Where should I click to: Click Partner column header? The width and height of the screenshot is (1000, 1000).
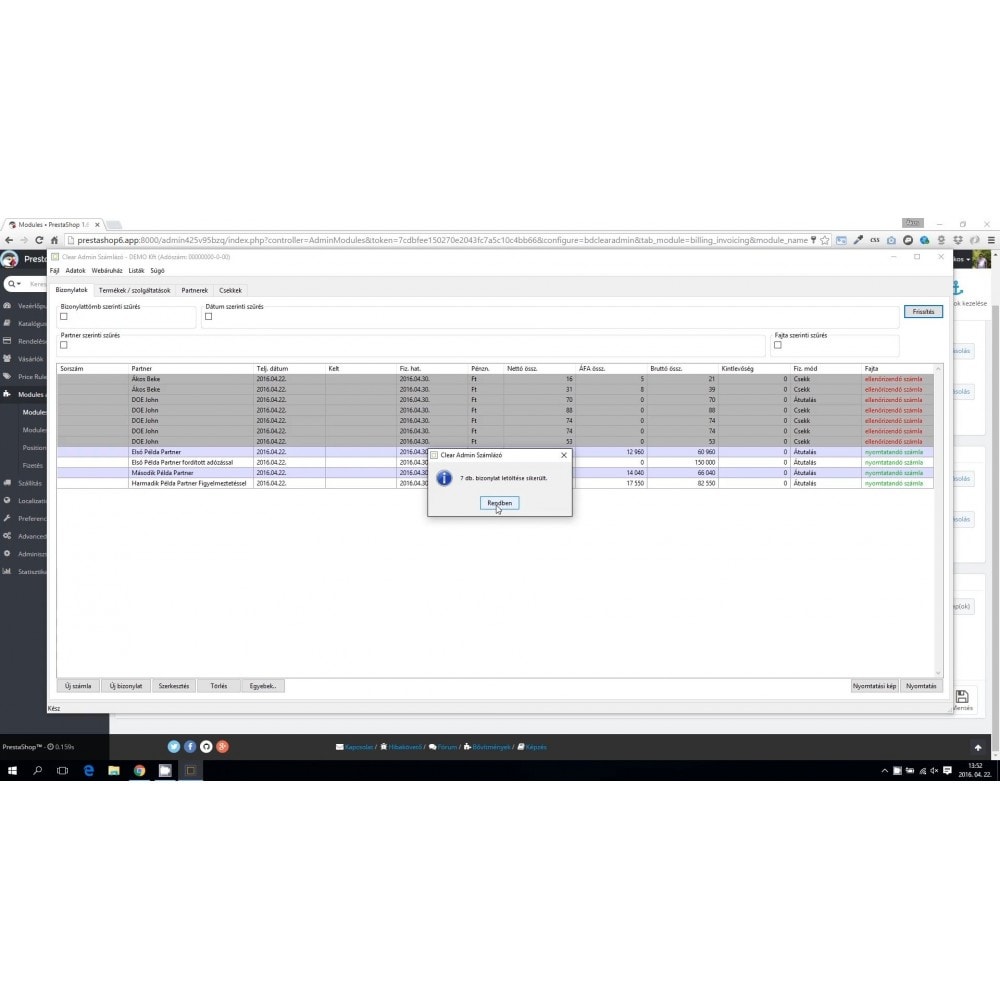point(191,369)
